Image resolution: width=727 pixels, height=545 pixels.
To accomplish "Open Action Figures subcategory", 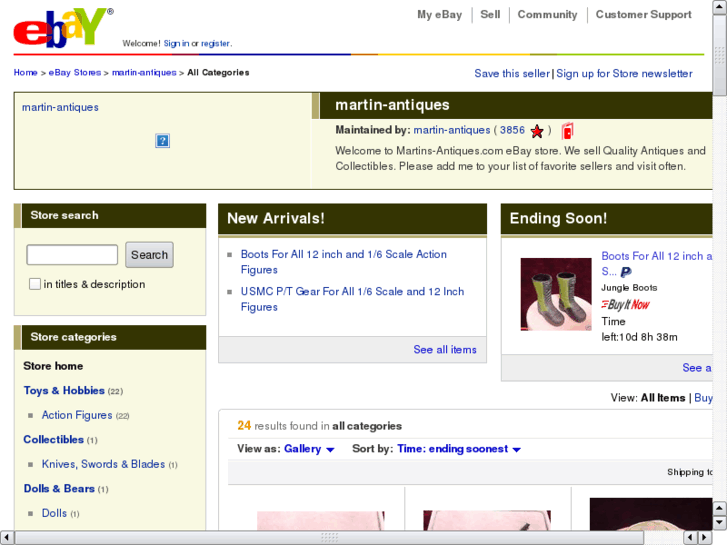I will pyautogui.click(x=77, y=415).
